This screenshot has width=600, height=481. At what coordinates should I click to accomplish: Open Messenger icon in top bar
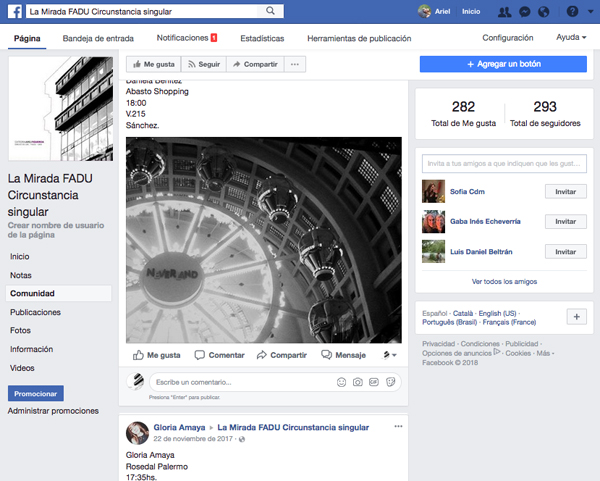pos(525,12)
